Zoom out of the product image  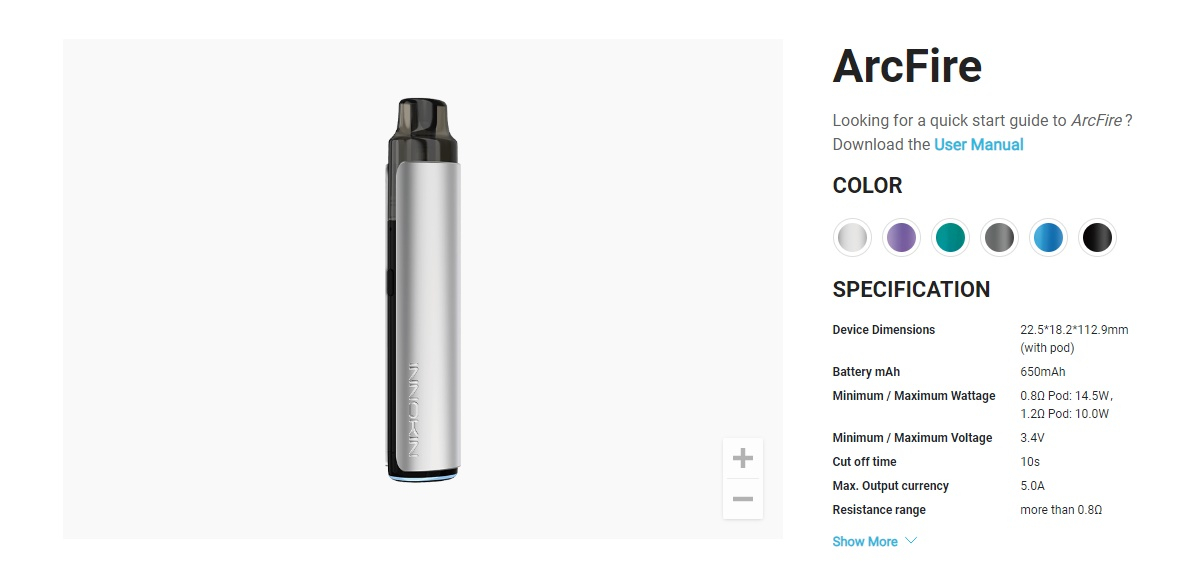point(742,499)
